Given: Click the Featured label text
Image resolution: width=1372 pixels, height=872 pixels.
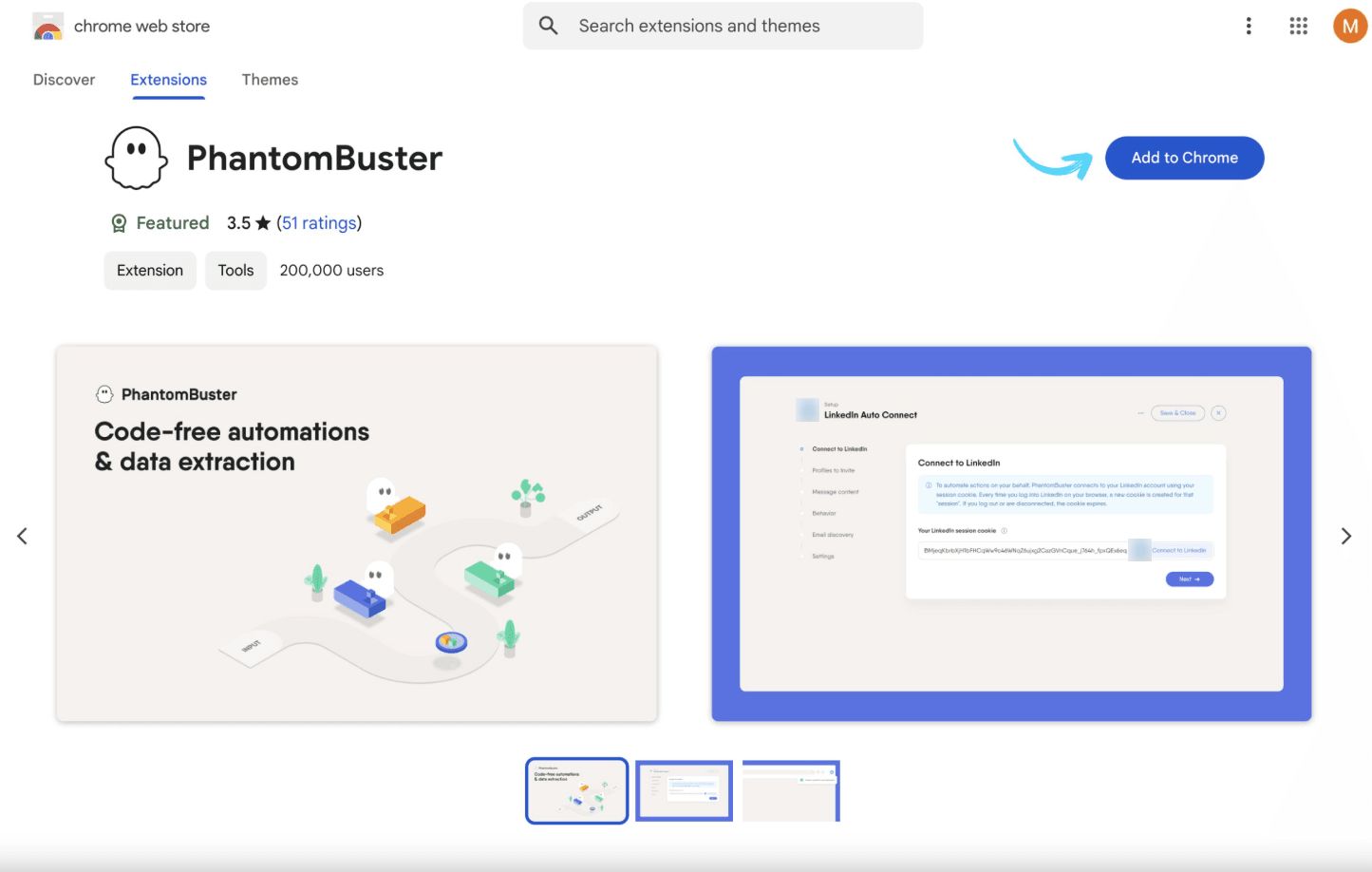Looking at the screenshot, I should point(173,223).
